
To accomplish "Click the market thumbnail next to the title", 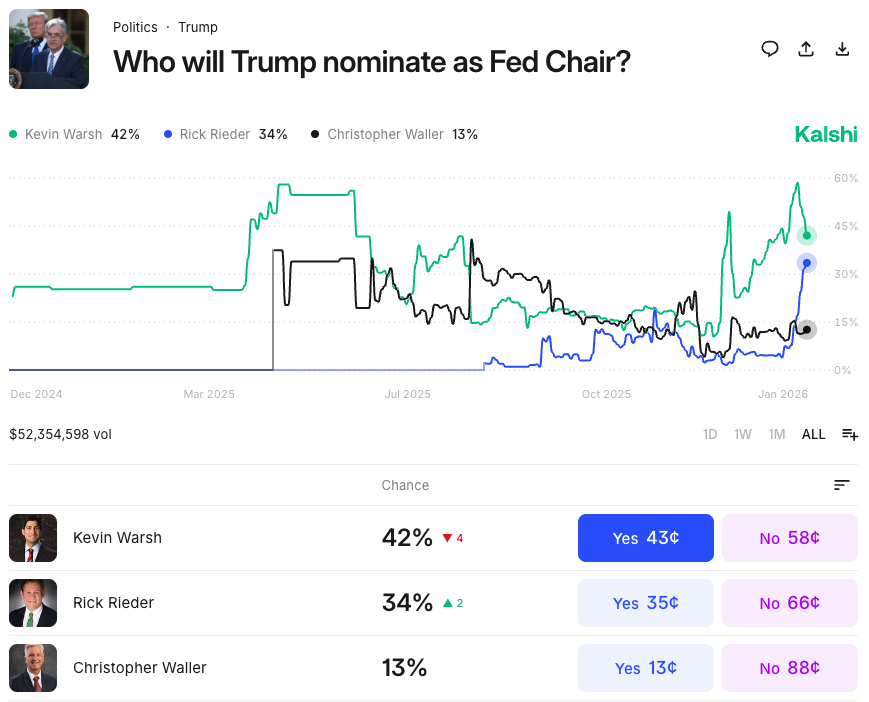I will click(x=48, y=48).
